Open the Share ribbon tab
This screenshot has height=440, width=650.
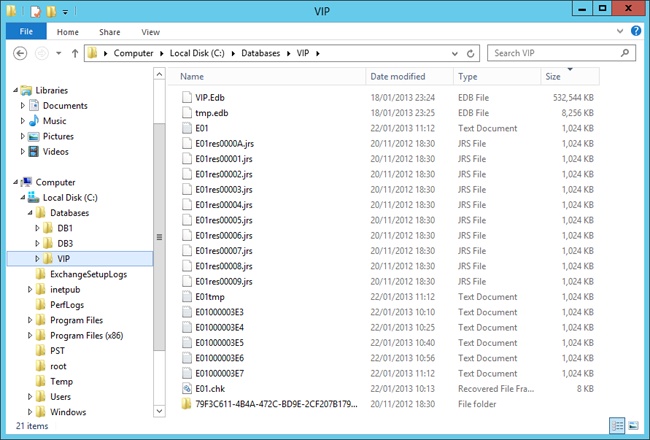(109, 32)
